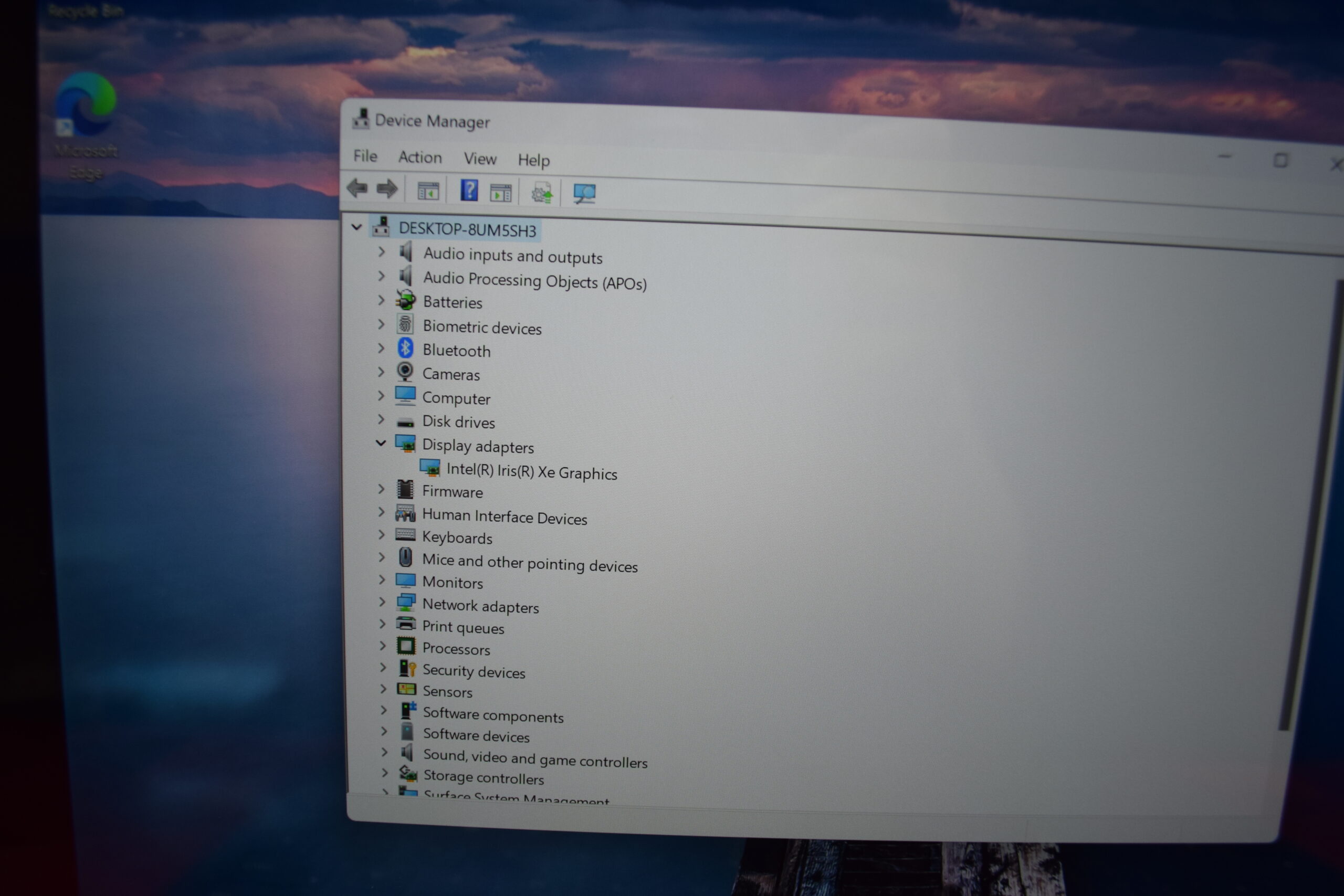Click the Keyboards category icon

coord(405,535)
